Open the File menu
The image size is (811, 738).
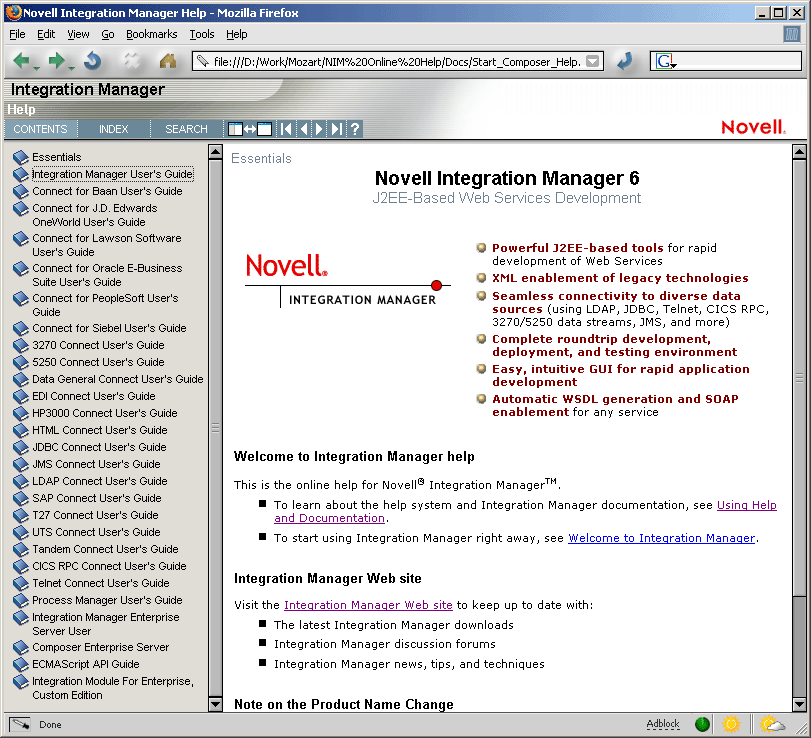(17, 34)
